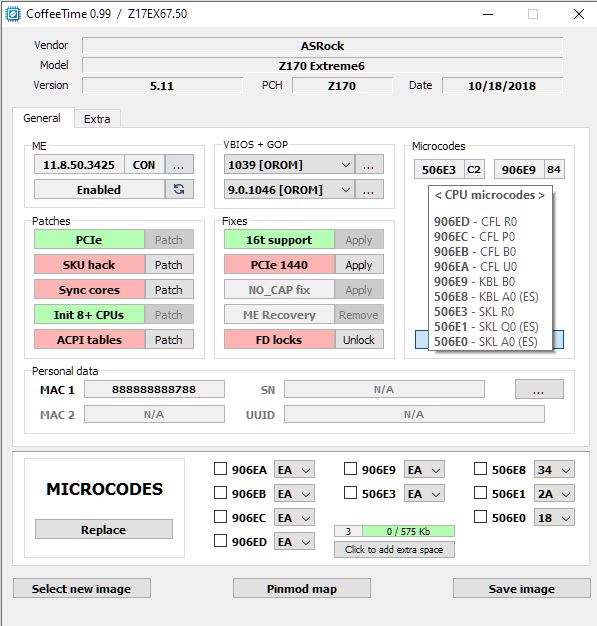Click the ME refresh arrows icon
This screenshot has height=626, width=597.
click(179, 189)
